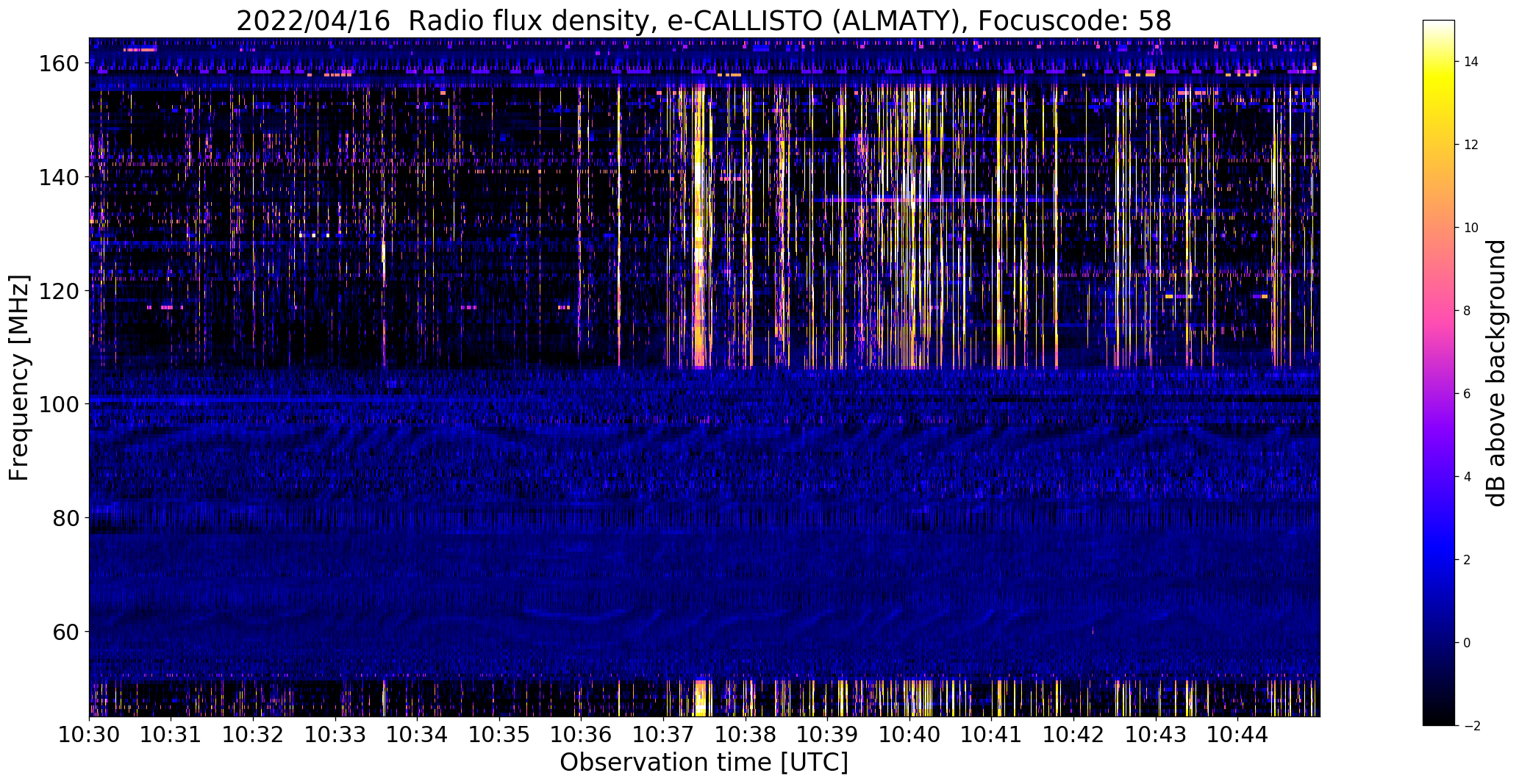Click the 10:40 time tick label
This screenshot has width=1519, height=784.
909,733
